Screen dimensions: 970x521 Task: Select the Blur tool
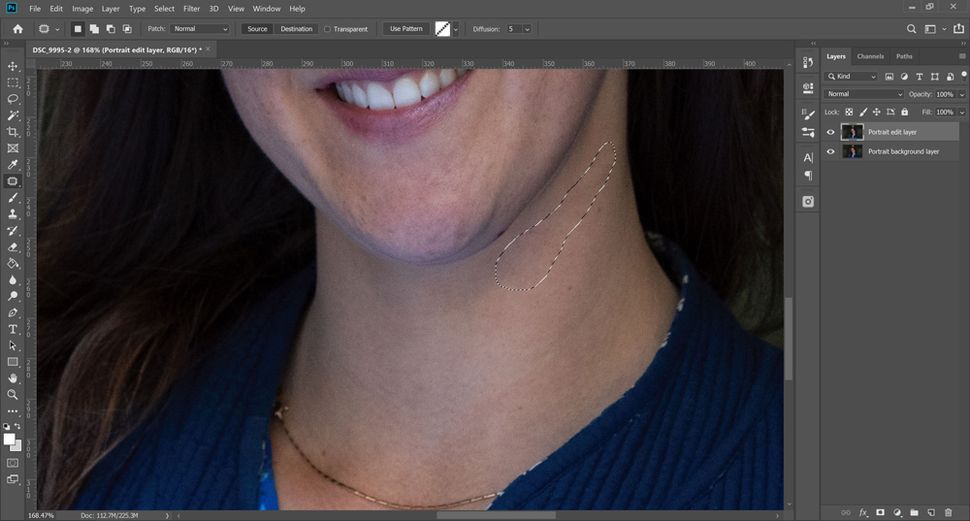[12, 280]
